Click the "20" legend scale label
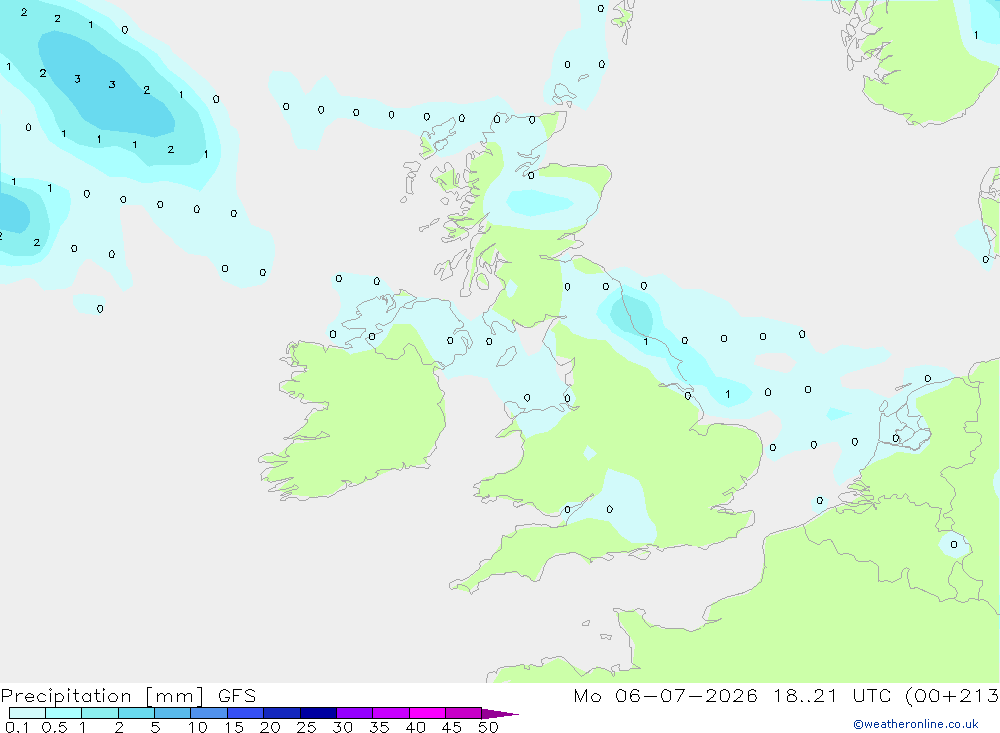The height and width of the screenshot is (733, 1000). [x=270, y=727]
